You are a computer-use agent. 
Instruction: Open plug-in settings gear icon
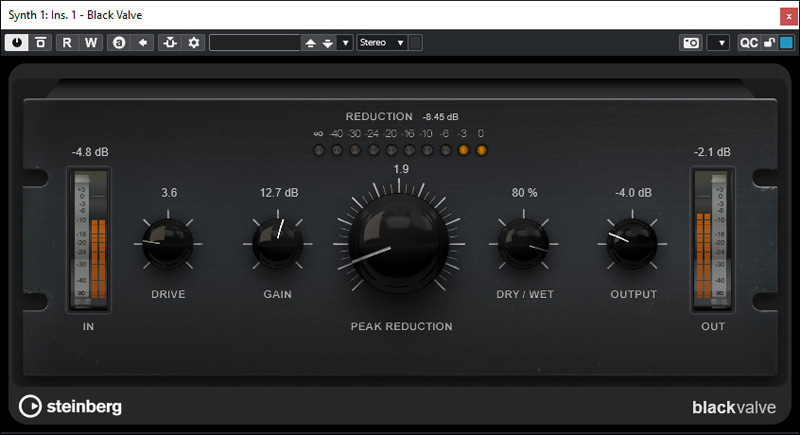(x=194, y=42)
